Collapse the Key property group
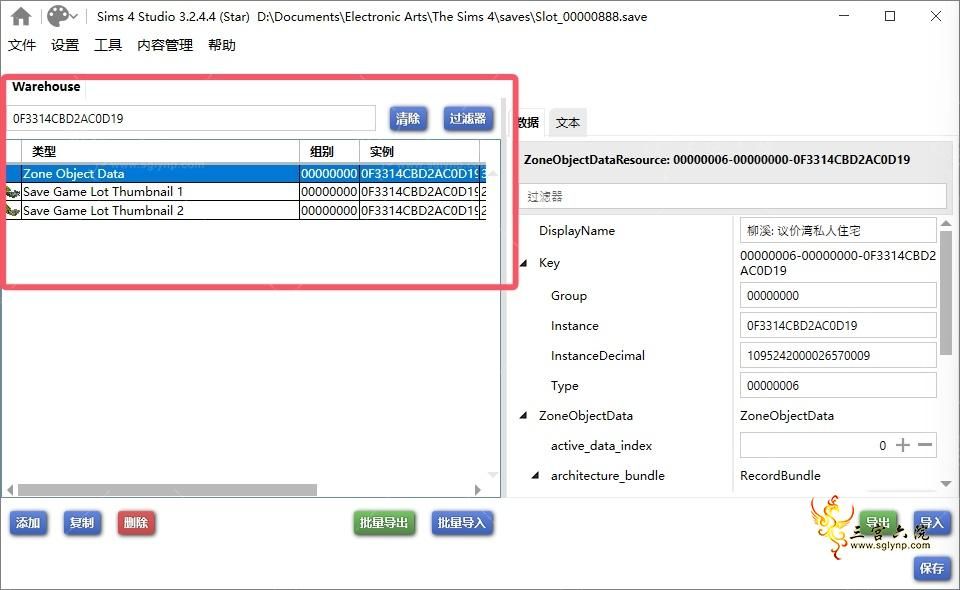The width and height of the screenshot is (960, 590). click(524, 263)
